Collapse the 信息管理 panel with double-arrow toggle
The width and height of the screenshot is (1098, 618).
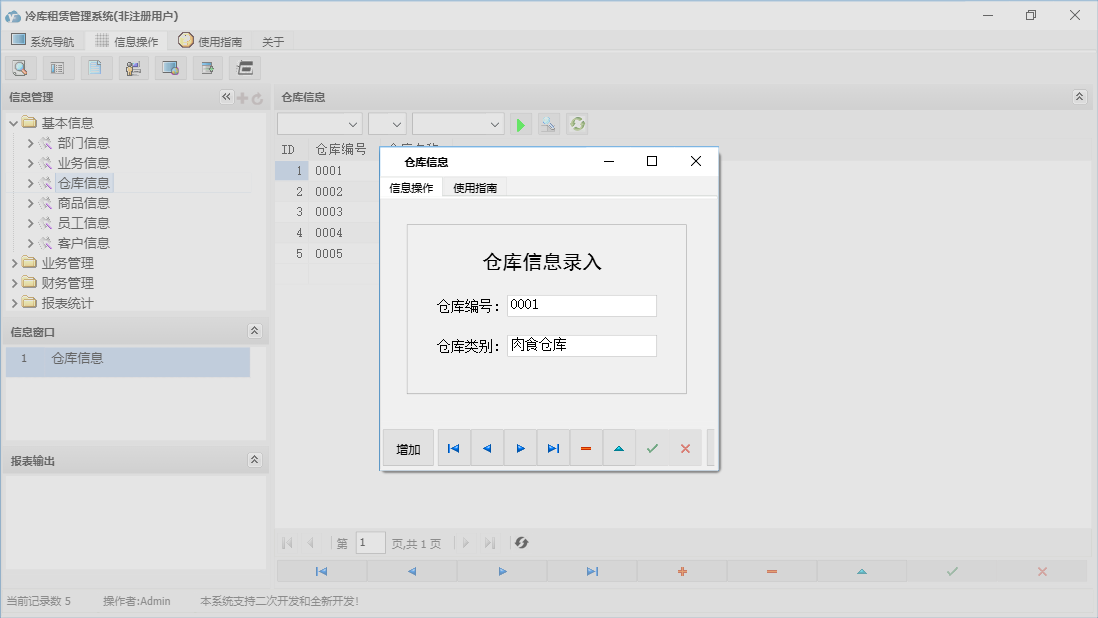click(x=226, y=97)
